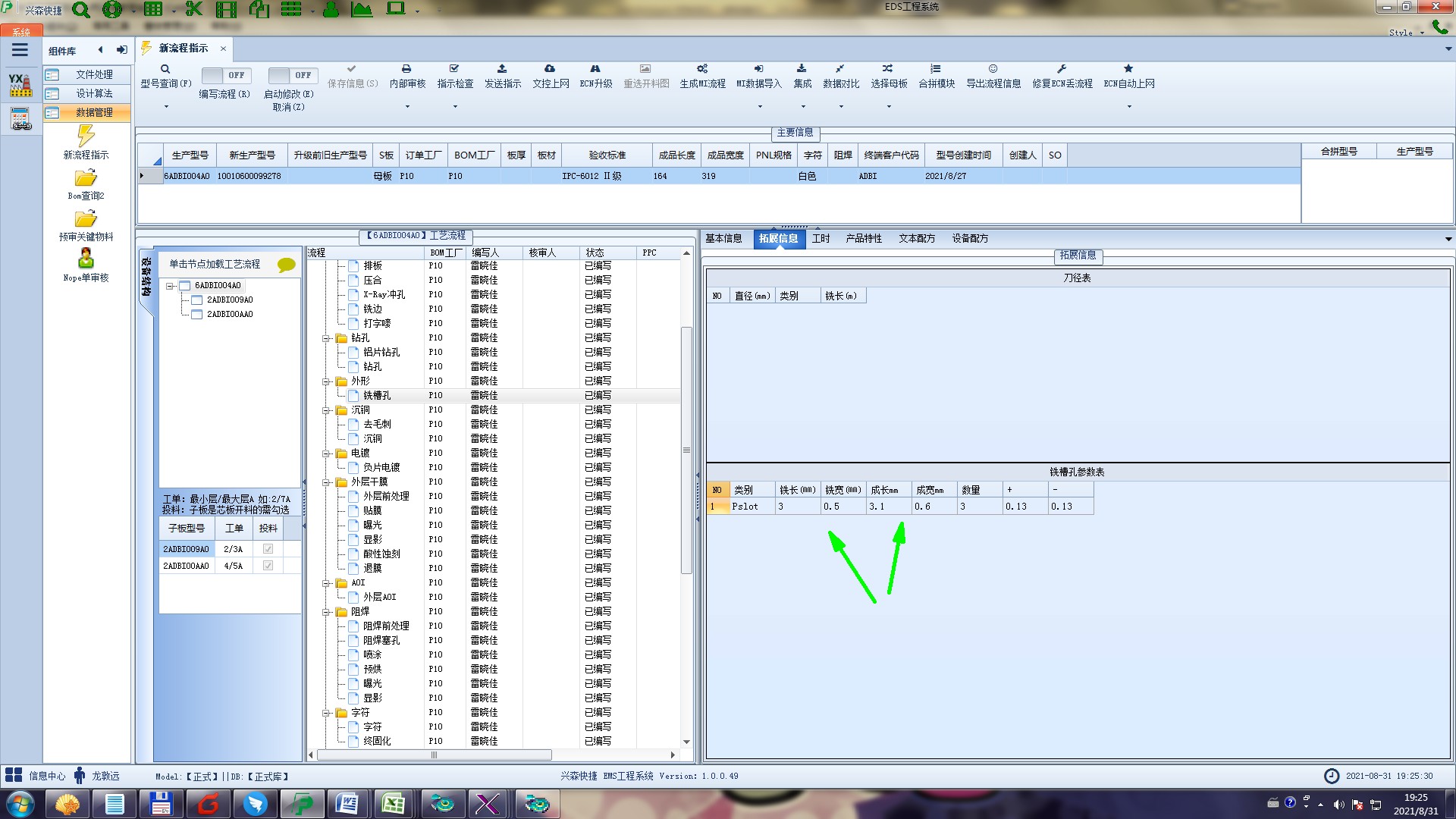Open the Nope单审核 person icon
Viewport: 1456px width, 819px height.
[x=86, y=259]
